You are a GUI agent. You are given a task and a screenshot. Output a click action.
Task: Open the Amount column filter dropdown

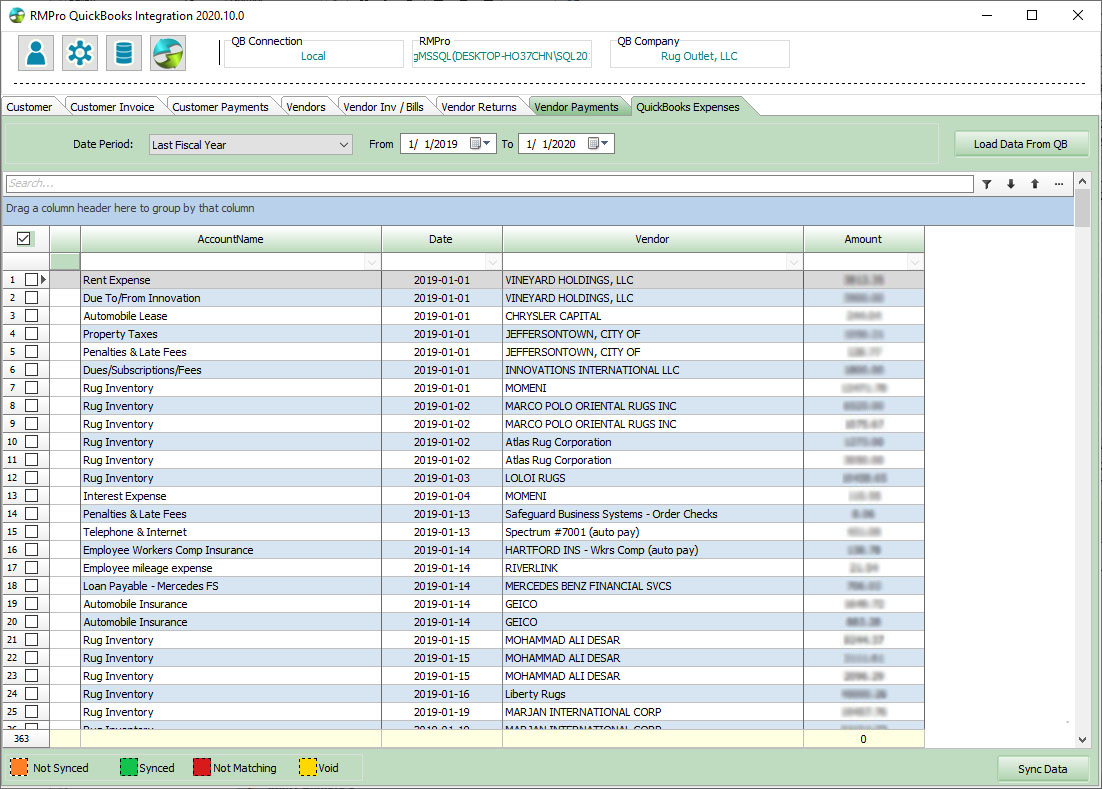click(x=914, y=262)
